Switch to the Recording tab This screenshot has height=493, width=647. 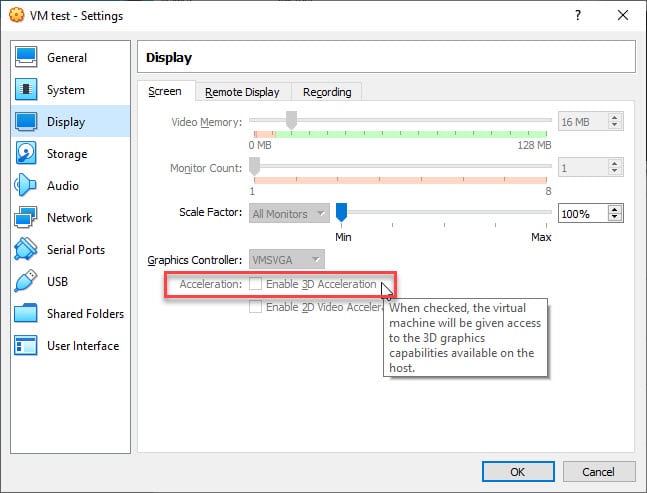click(327, 92)
